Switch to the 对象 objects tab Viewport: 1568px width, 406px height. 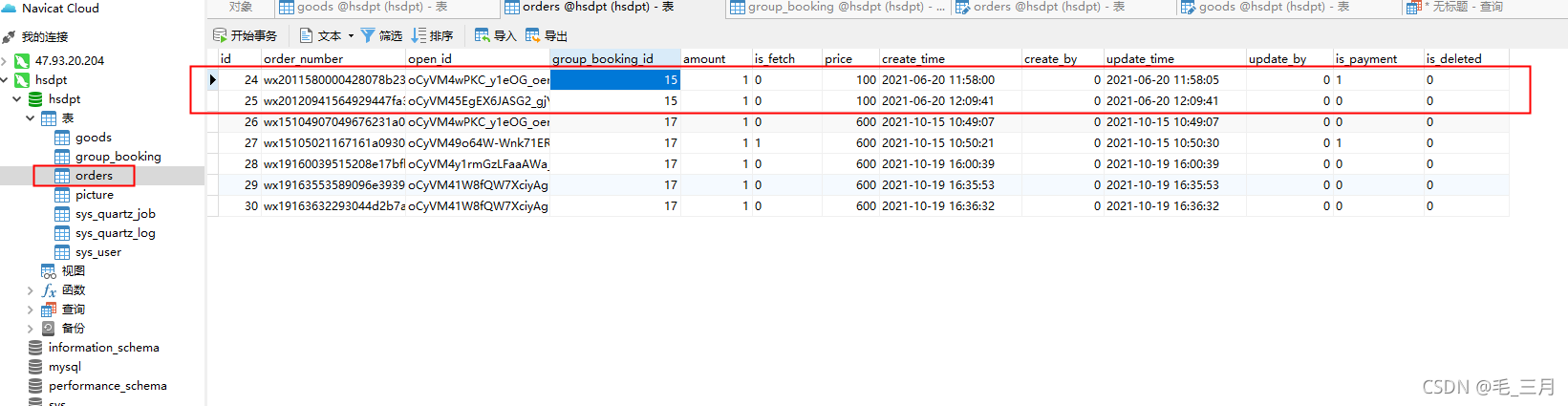pyautogui.click(x=241, y=8)
